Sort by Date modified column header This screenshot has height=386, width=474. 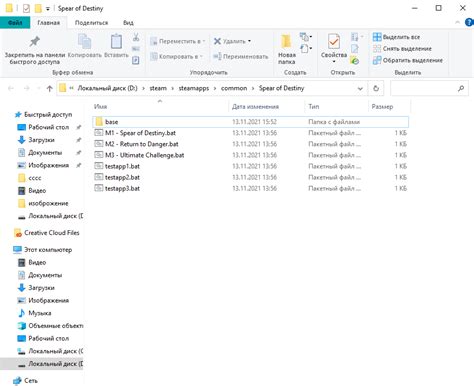coord(255,107)
